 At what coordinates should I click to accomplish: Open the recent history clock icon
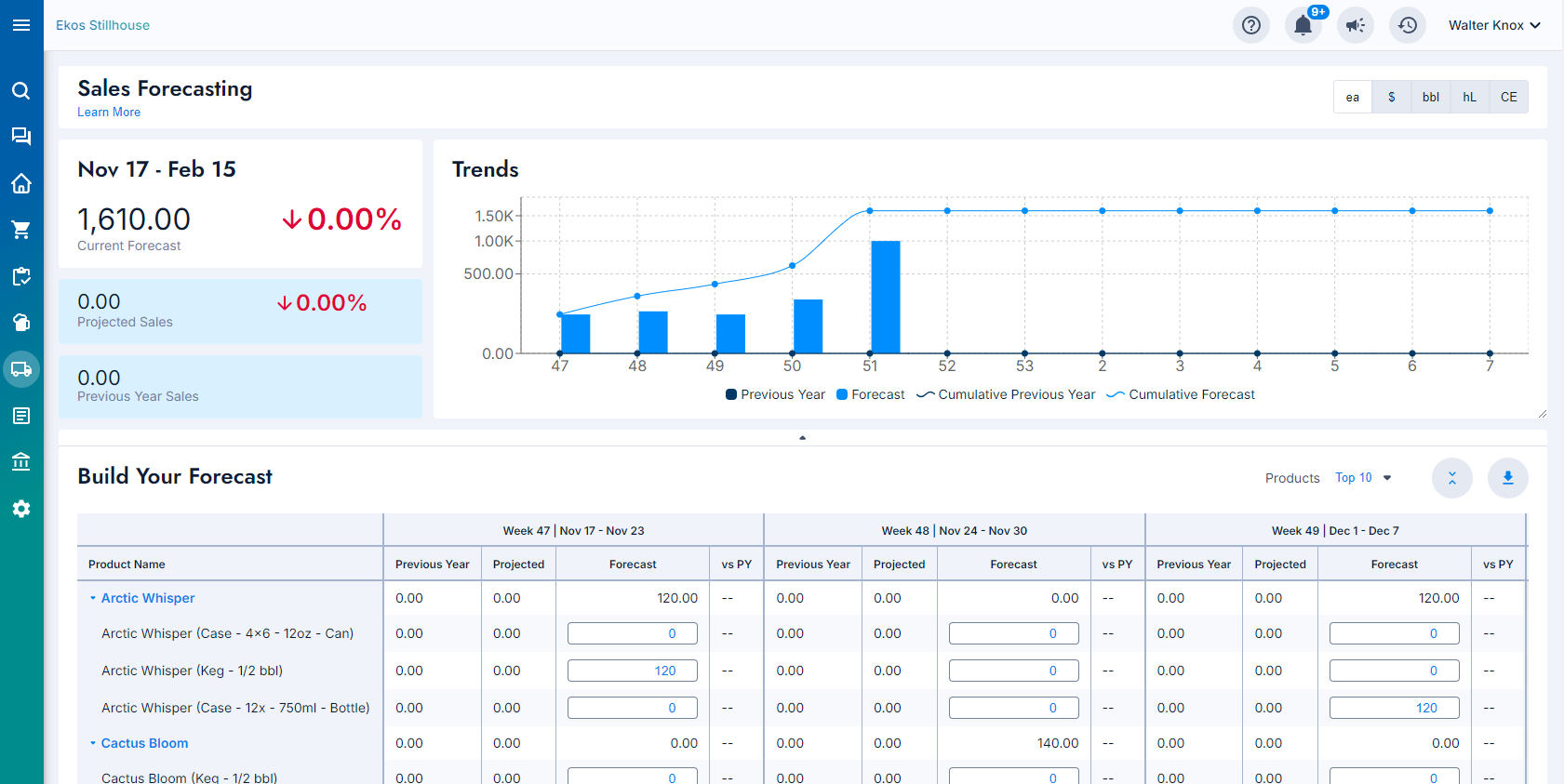tap(1408, 25)
